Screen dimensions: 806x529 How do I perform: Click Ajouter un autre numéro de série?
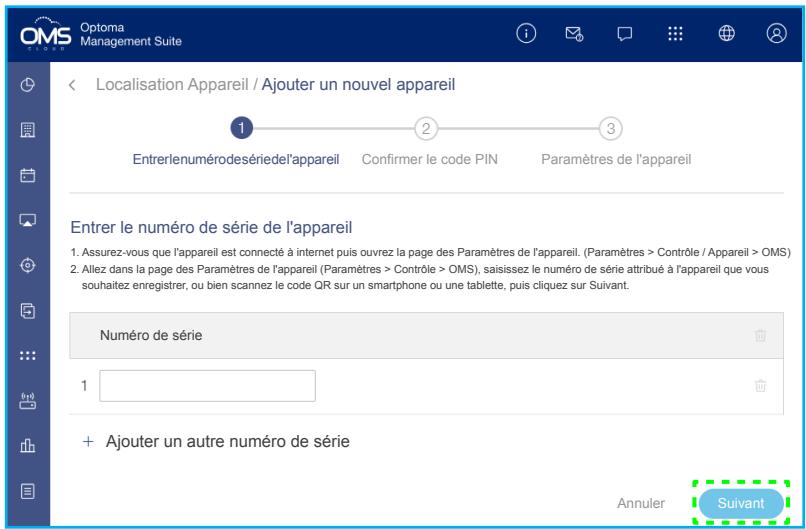(x=228, y=441)
